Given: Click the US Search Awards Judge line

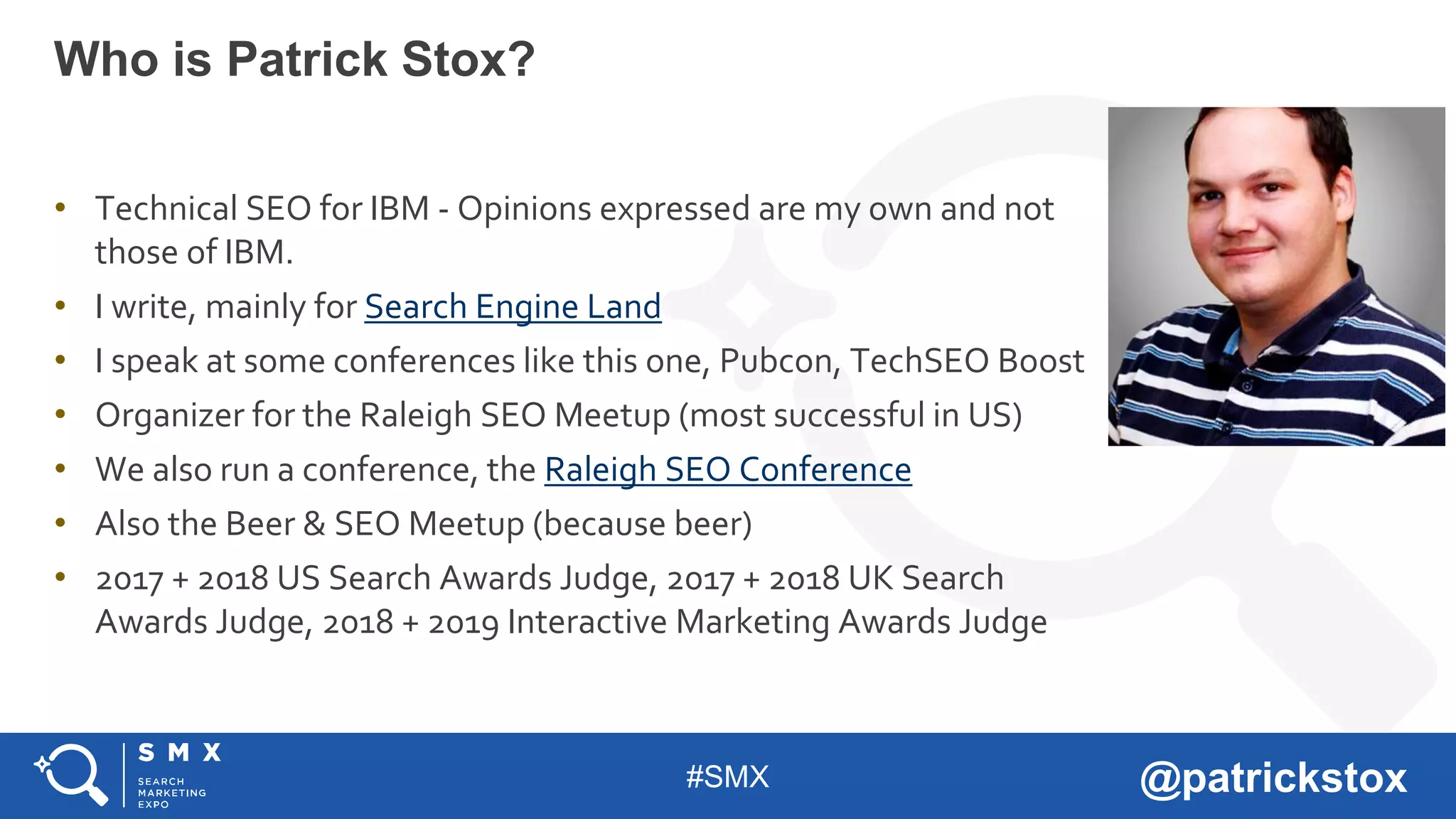Looking at the screenshot, I should pyautogui.click(x=550, y=579).
